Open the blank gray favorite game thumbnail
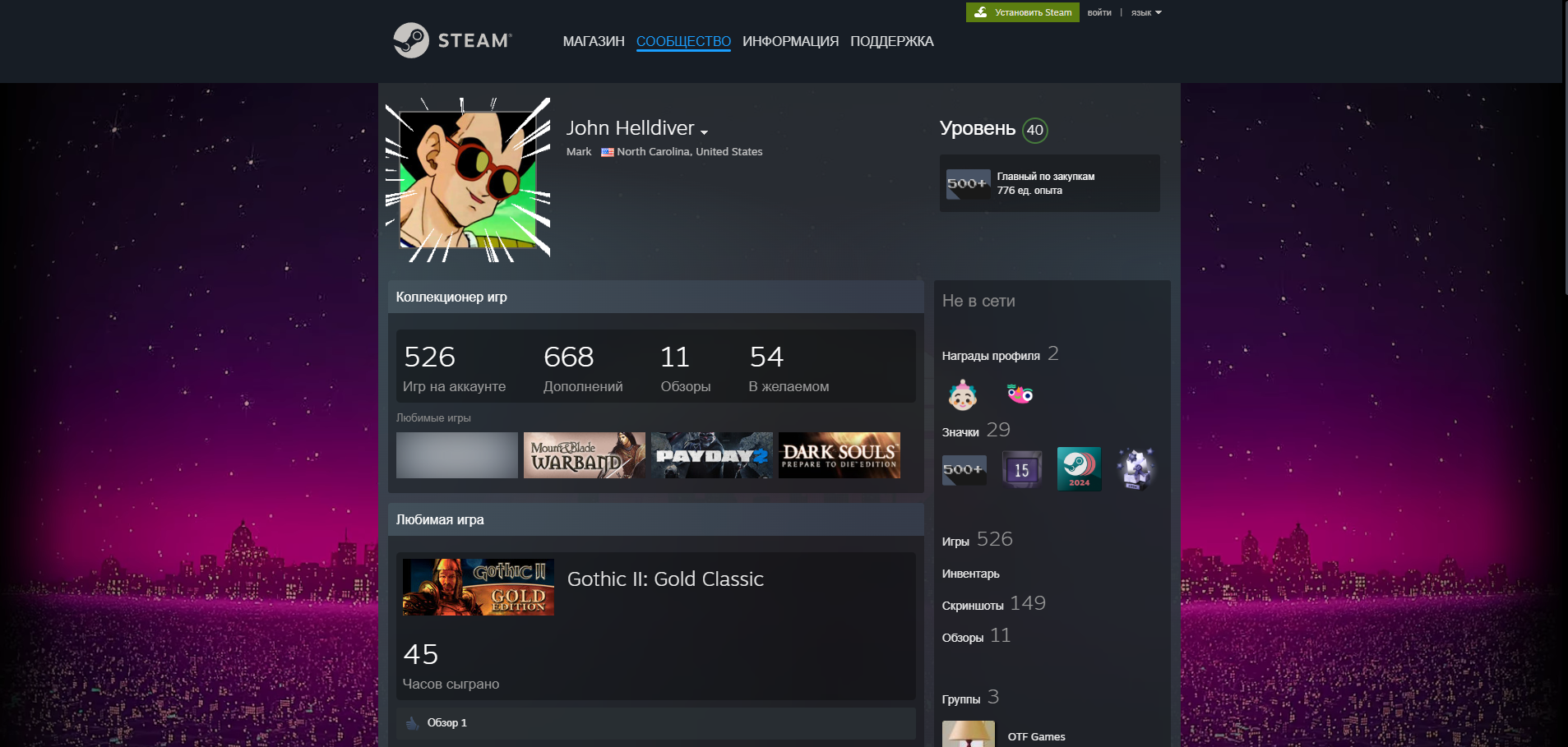The height and width of the screenshot is (747, 1568). 457,455
